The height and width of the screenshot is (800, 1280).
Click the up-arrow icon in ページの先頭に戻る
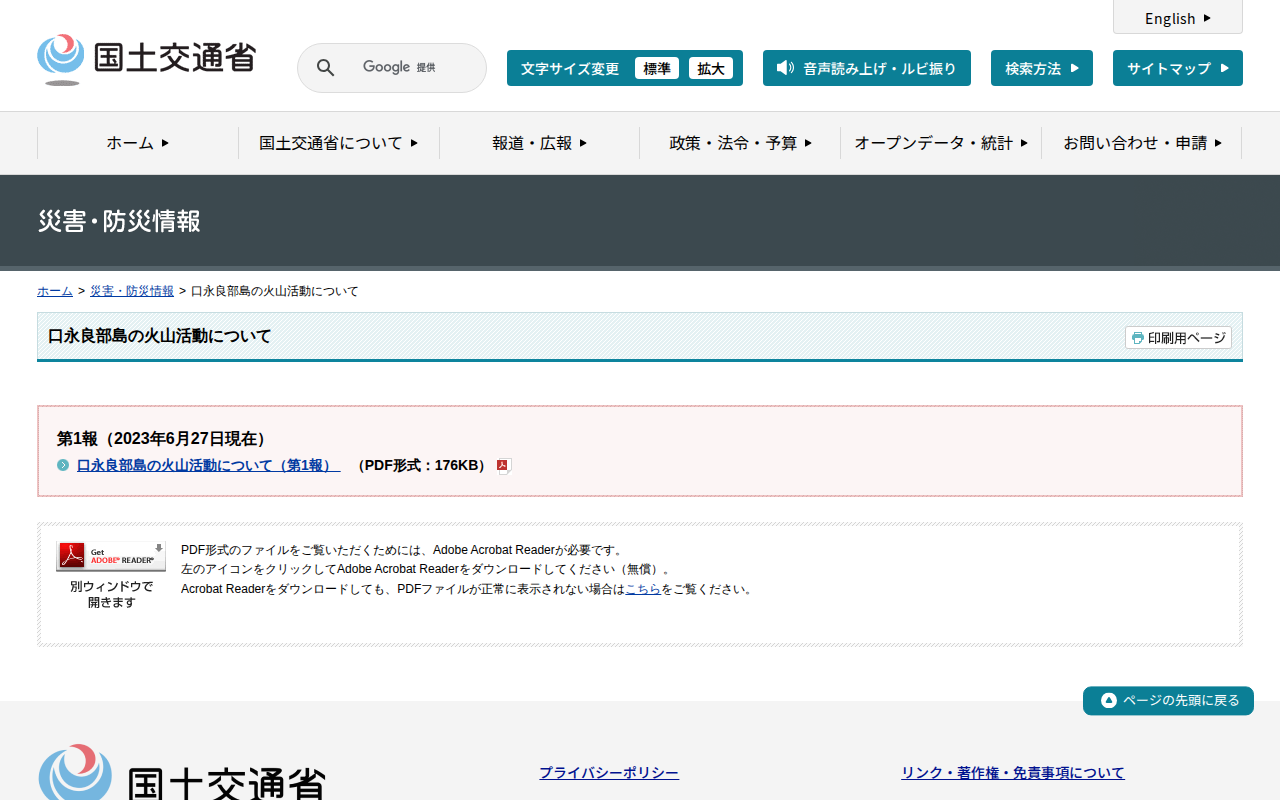pyautogui.click(x=1108, y=701)
